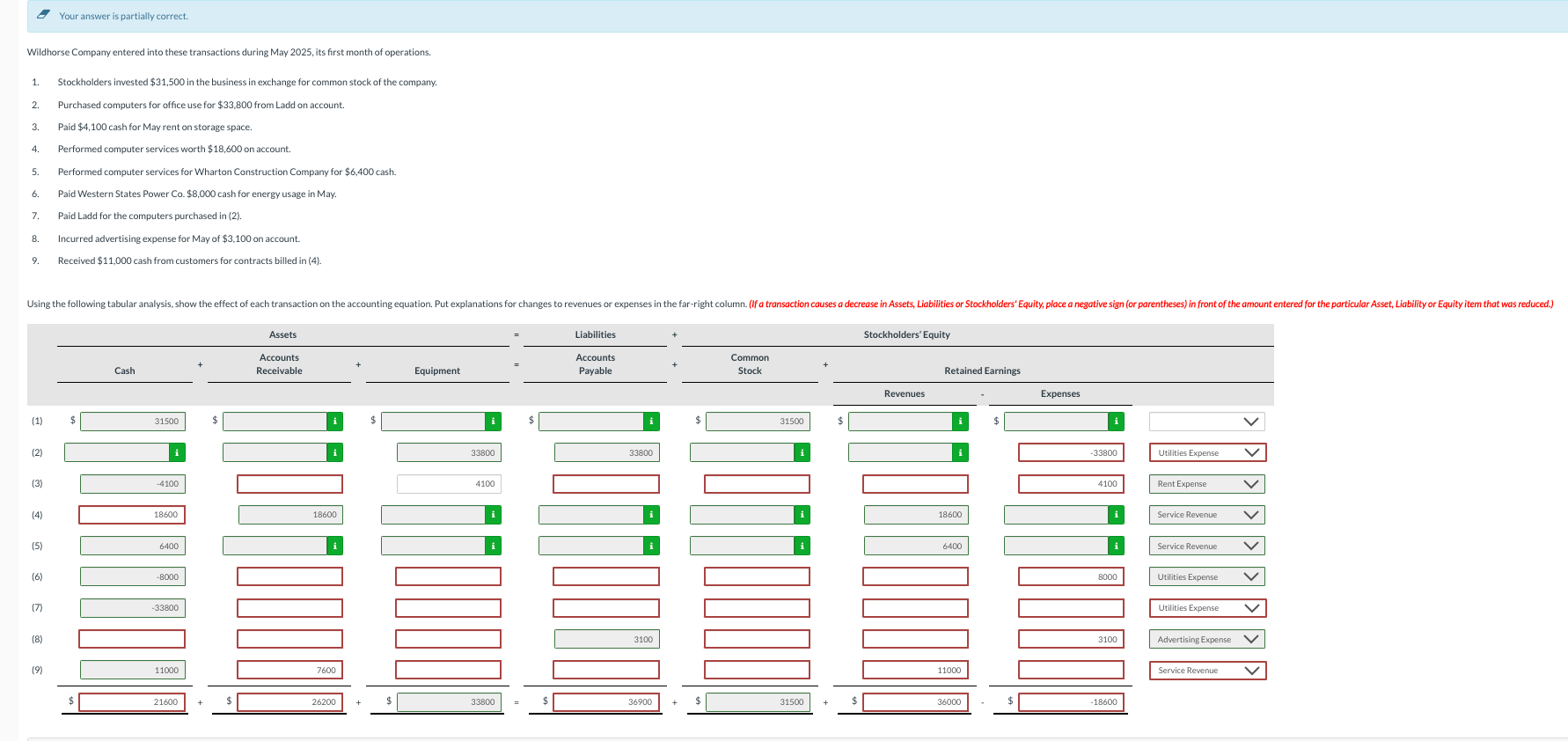
Task: Click row 5 Cash field showing 6400
Action: [x=133, y=546]
